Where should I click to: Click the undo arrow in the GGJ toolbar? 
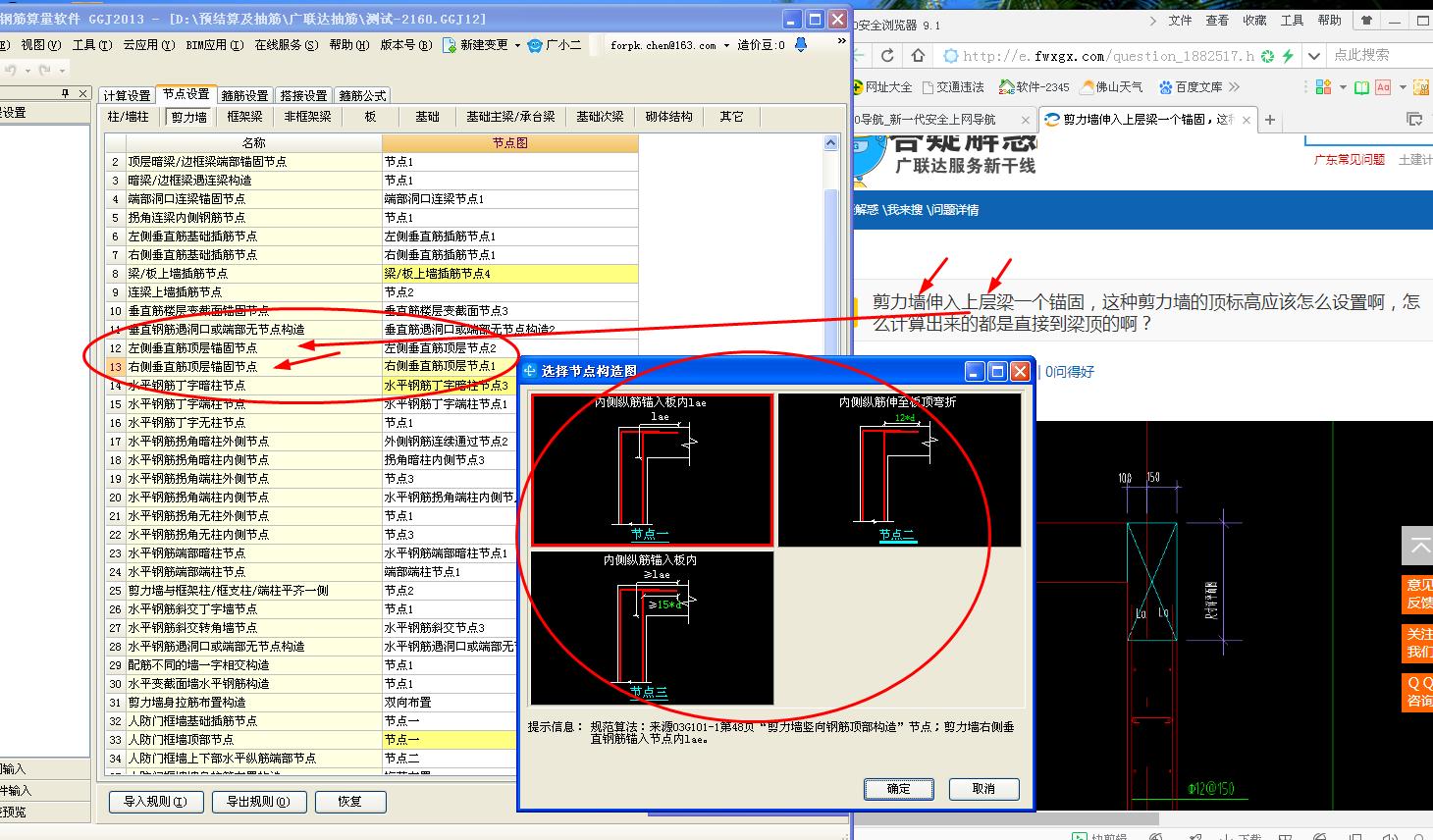point(11,70)
